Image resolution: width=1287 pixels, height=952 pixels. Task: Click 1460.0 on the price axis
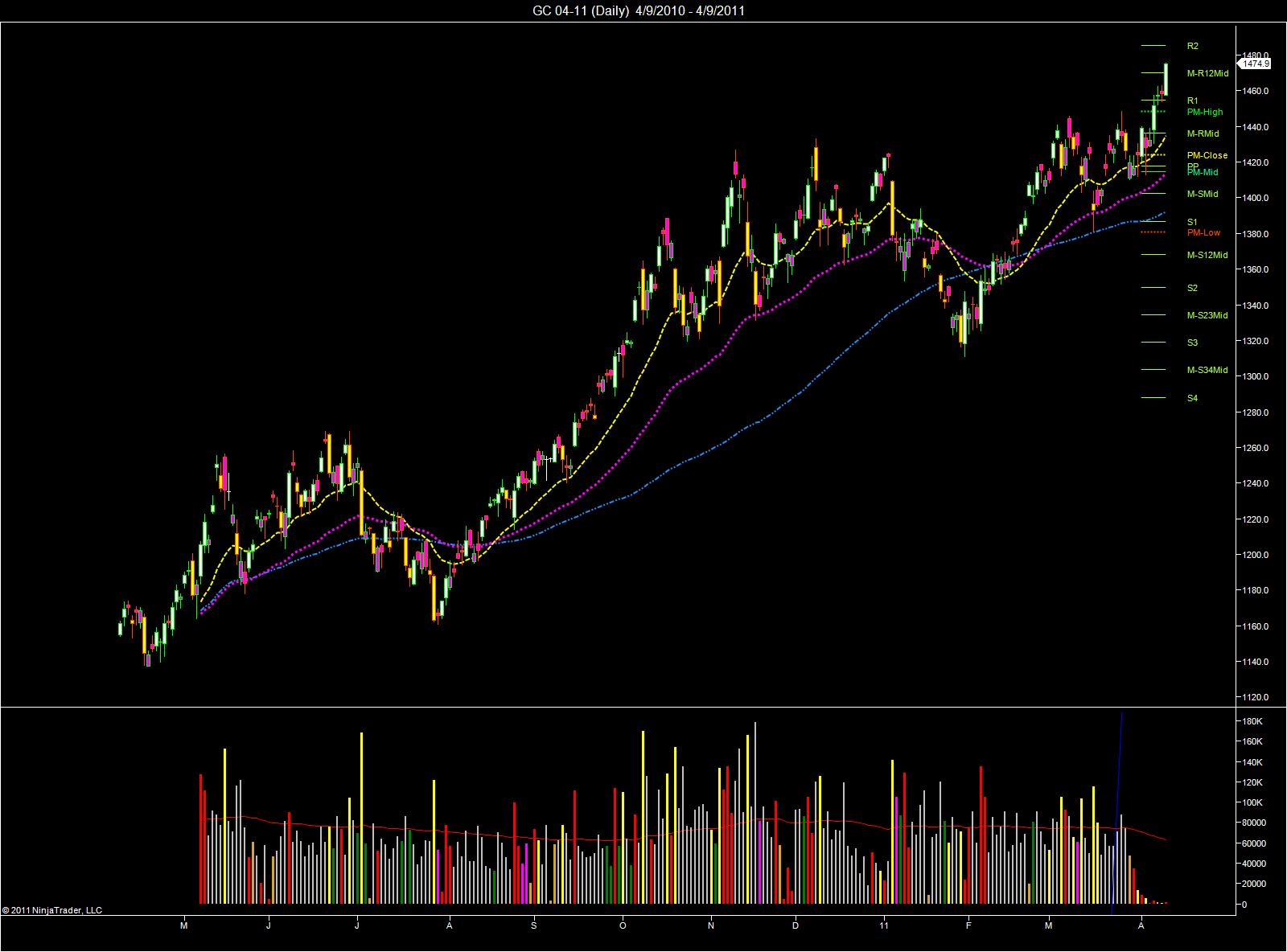coord(1256,91)
